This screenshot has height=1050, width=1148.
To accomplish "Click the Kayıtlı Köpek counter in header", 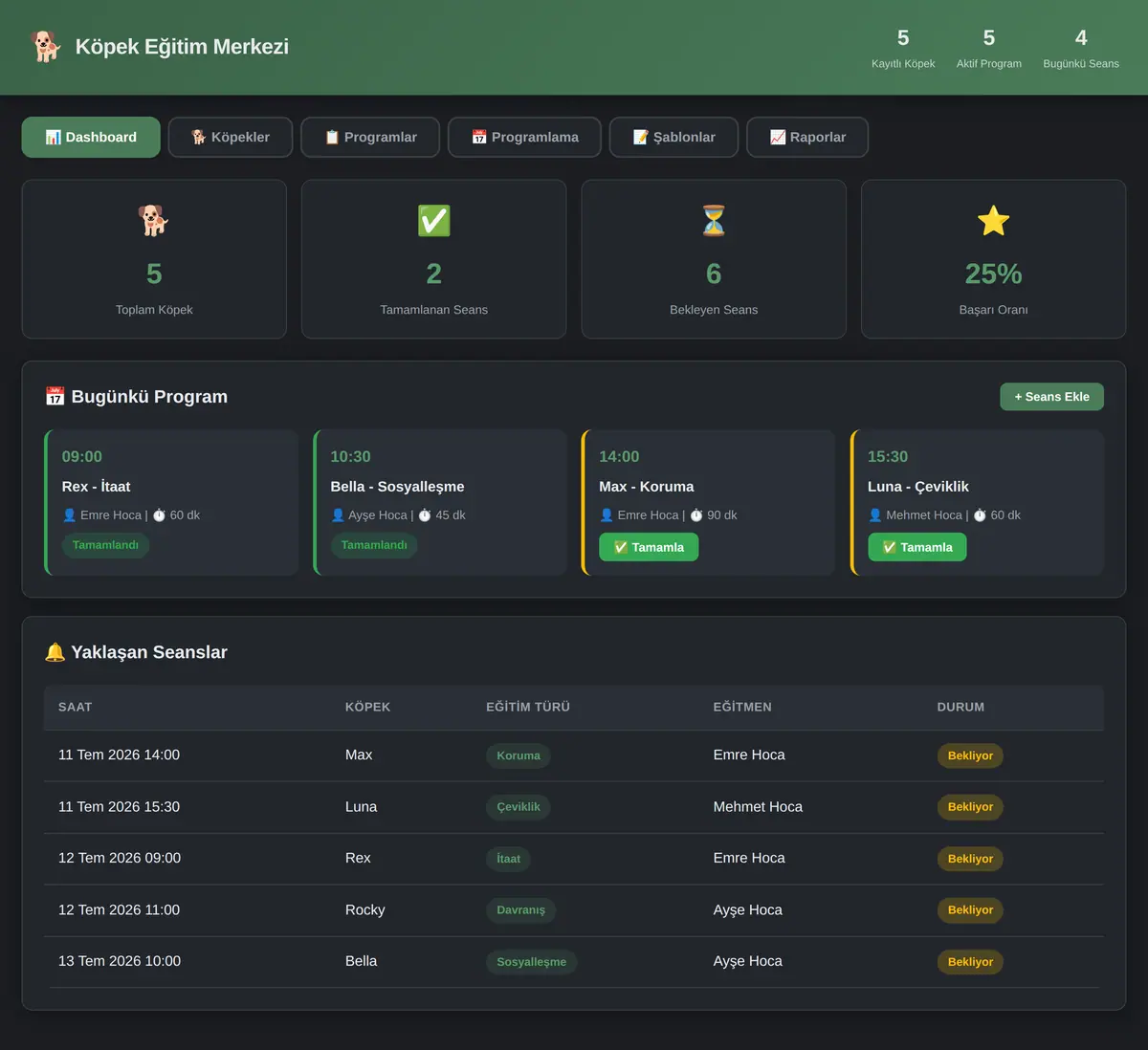I will 903,48.
